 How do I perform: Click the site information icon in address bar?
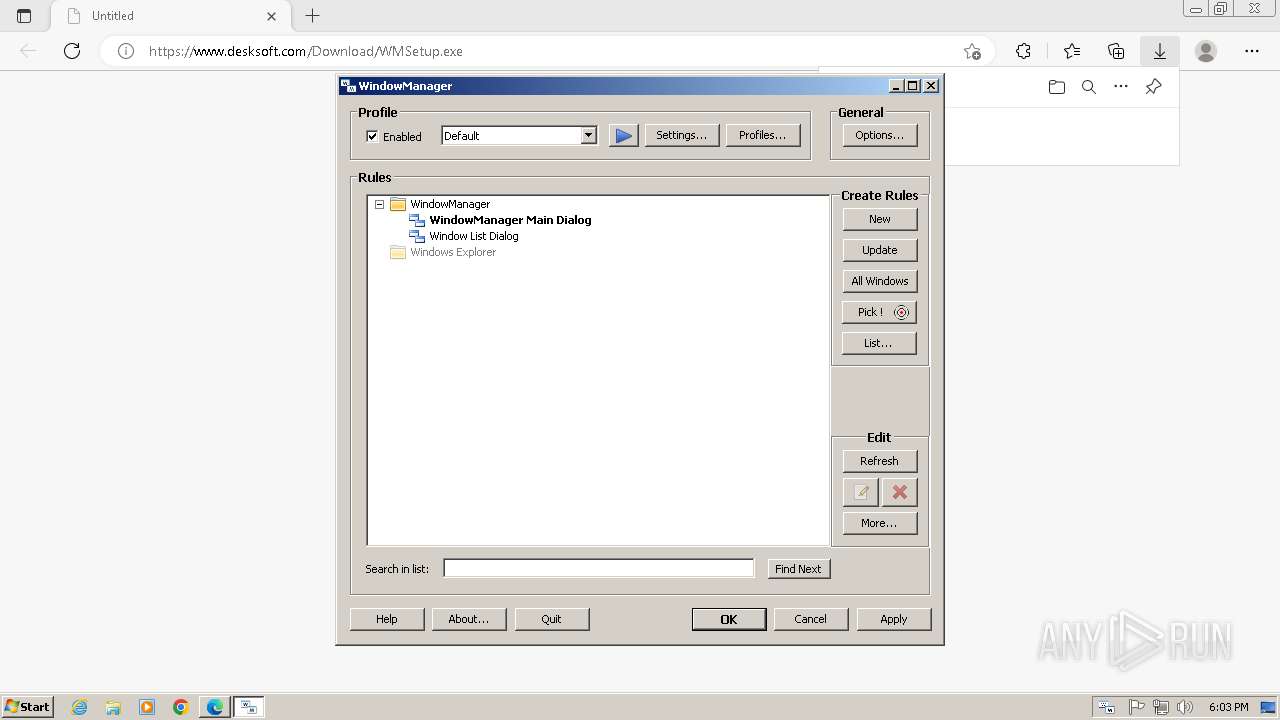pyautogui.click(x=126, y=51)
